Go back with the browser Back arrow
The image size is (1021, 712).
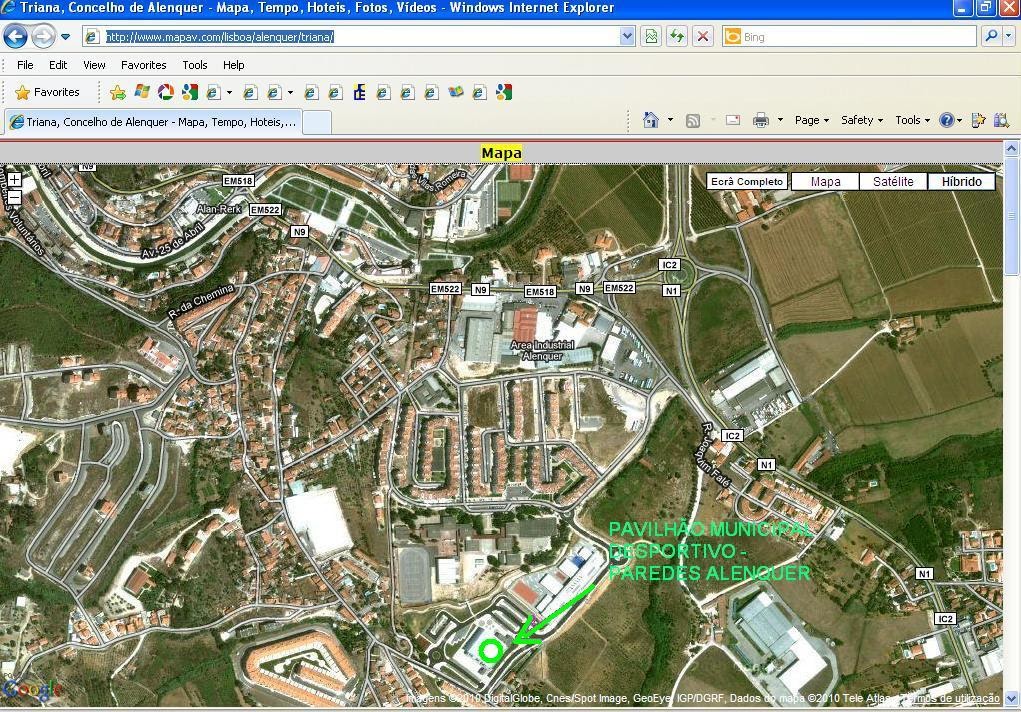(x=16, y=36)
